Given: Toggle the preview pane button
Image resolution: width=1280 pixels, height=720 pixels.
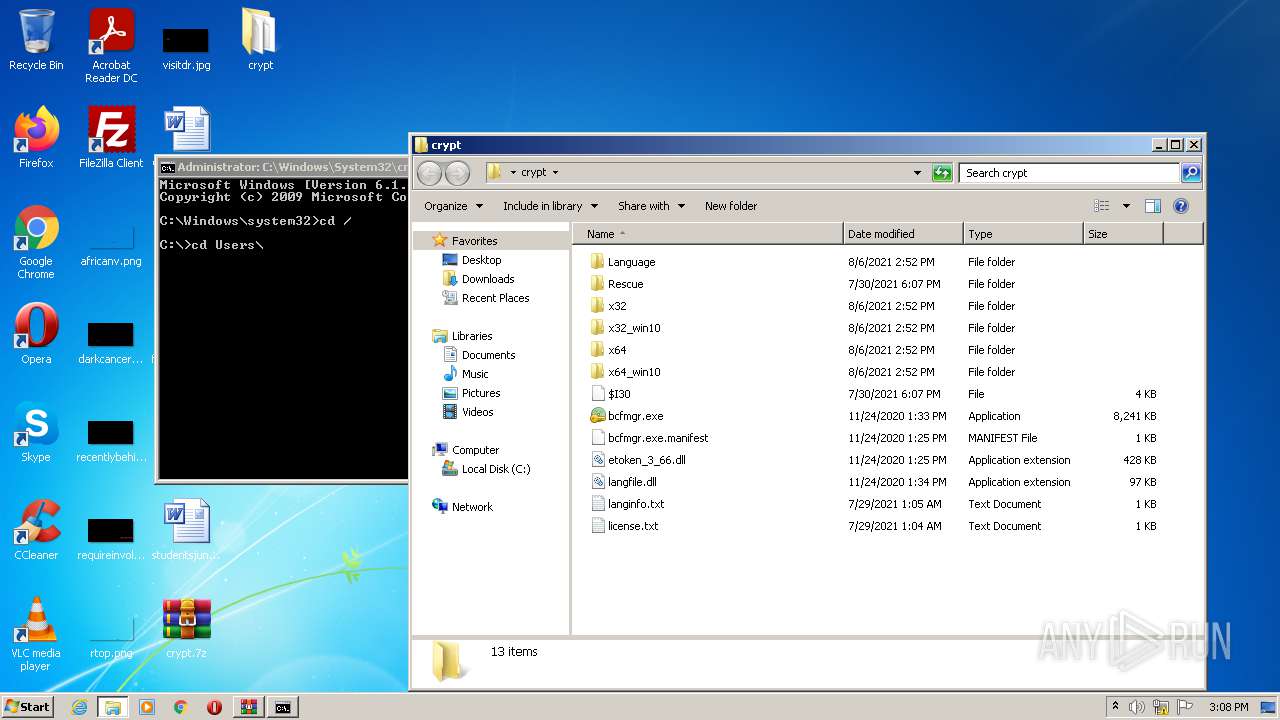Looking at the screenshot, I should 1152,206.
